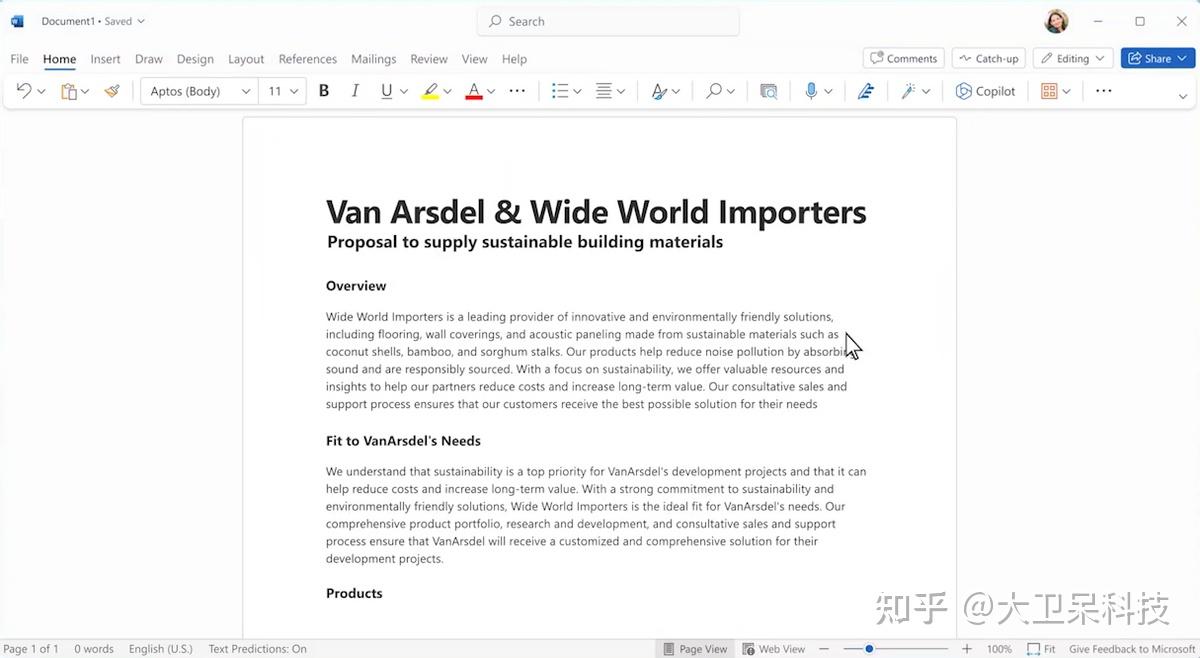Expand bullet list dropdown arrow
The height and width of the screenshot is (658, 1200).
pyautogui.click(x=577, y=91)
